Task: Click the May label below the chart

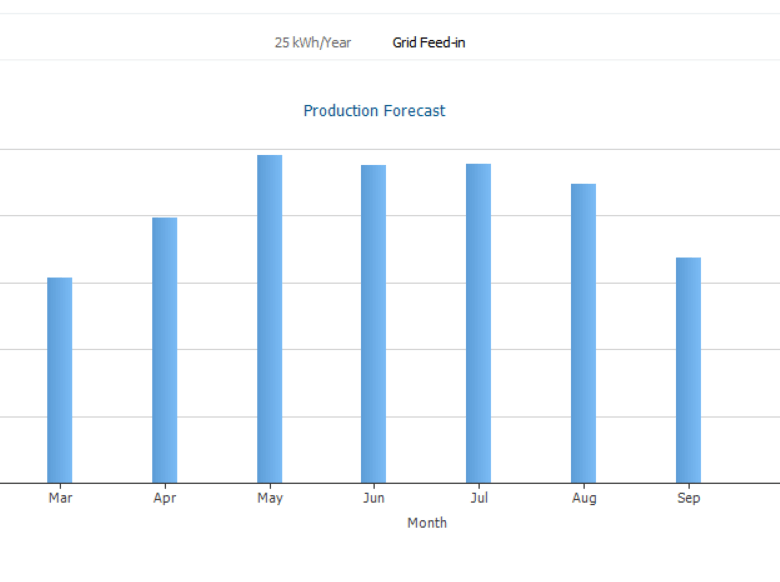Action: (x=270, y=498)
